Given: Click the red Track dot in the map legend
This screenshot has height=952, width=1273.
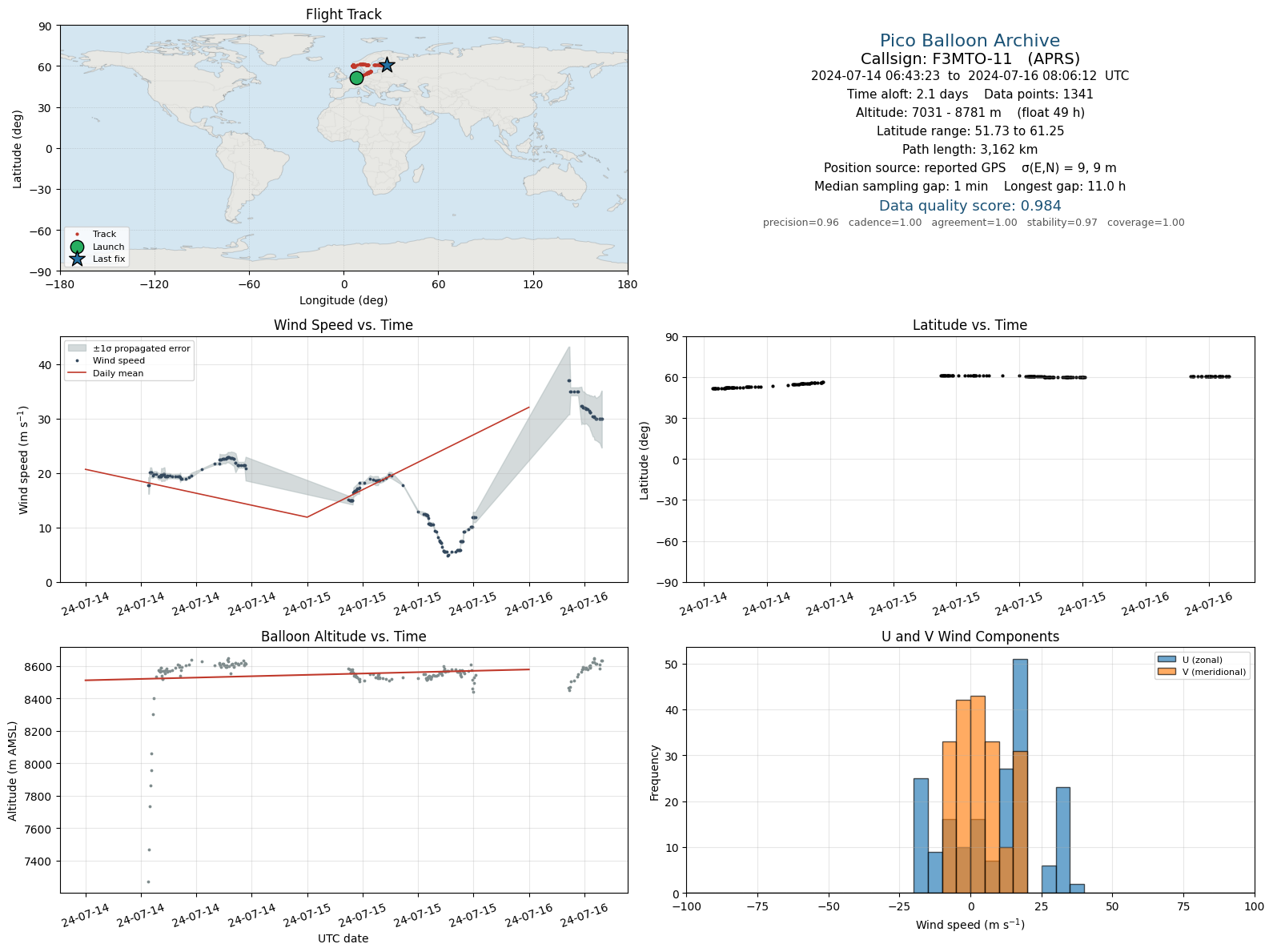Looking at the screenshot, I should tap(77, 235).
